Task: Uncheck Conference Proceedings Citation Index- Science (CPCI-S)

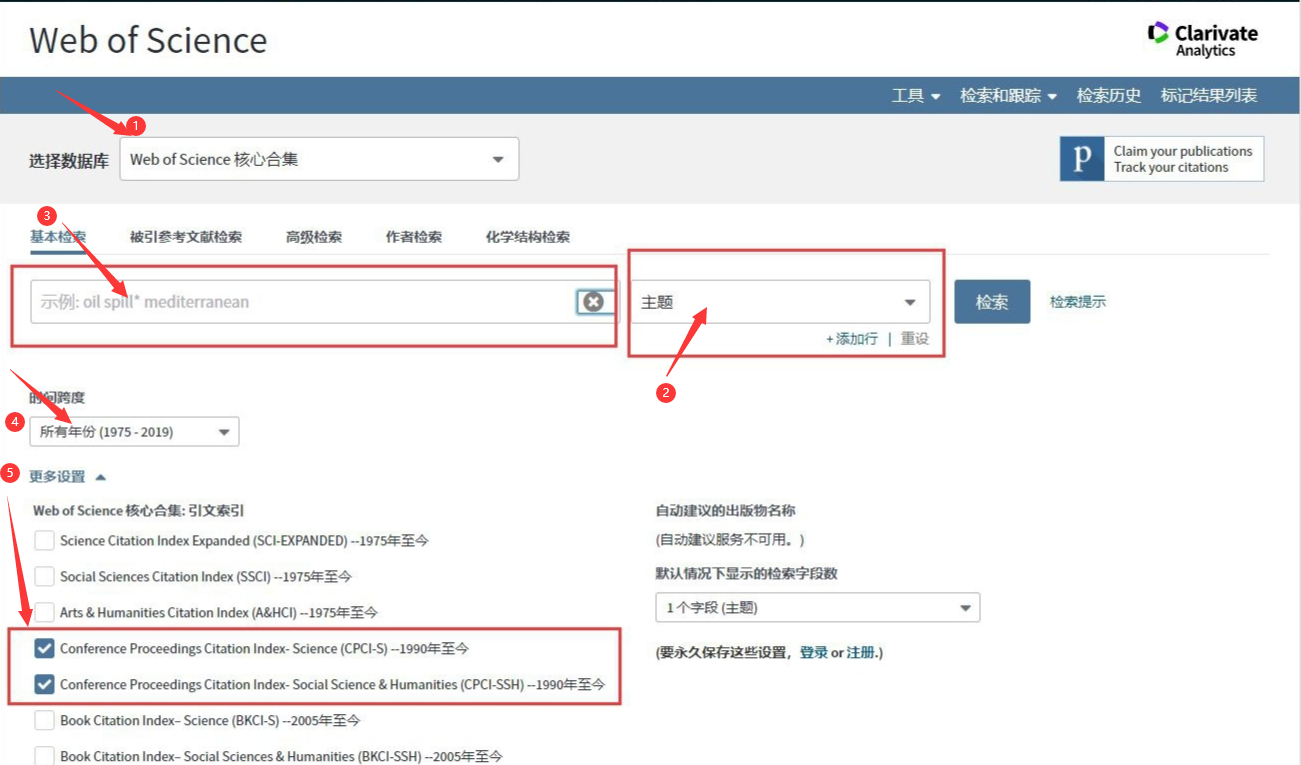Action: click(45, 649)
